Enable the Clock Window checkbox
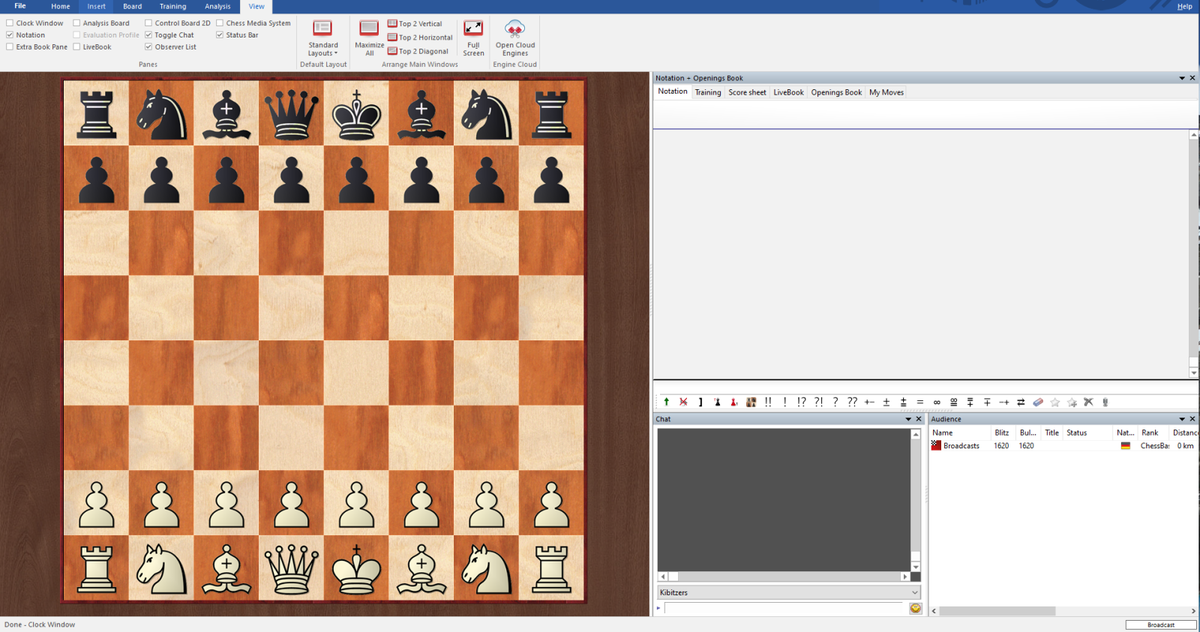The image size is (1200, 632). (x=10, y=23)
